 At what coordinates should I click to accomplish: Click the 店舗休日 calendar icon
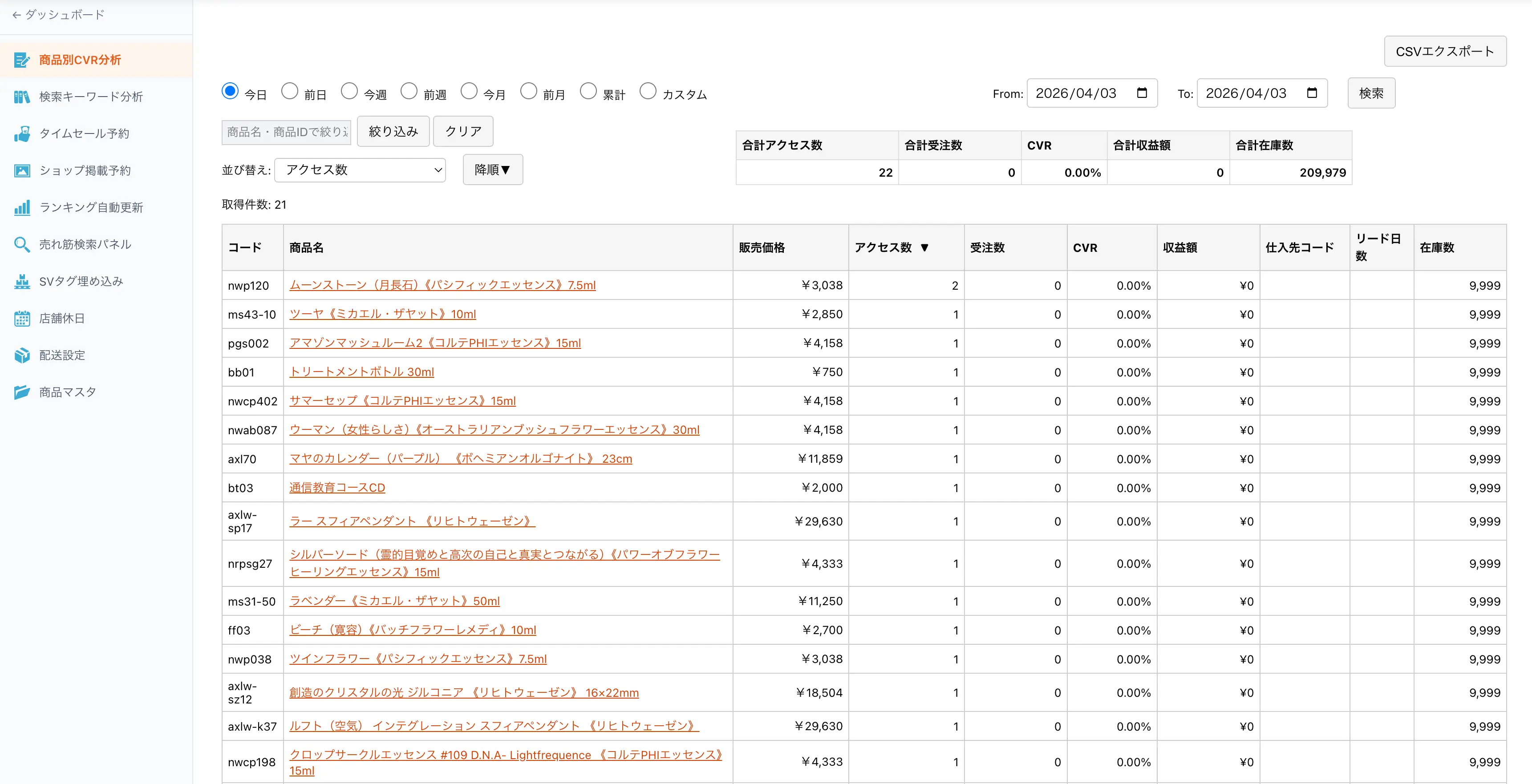22,319
